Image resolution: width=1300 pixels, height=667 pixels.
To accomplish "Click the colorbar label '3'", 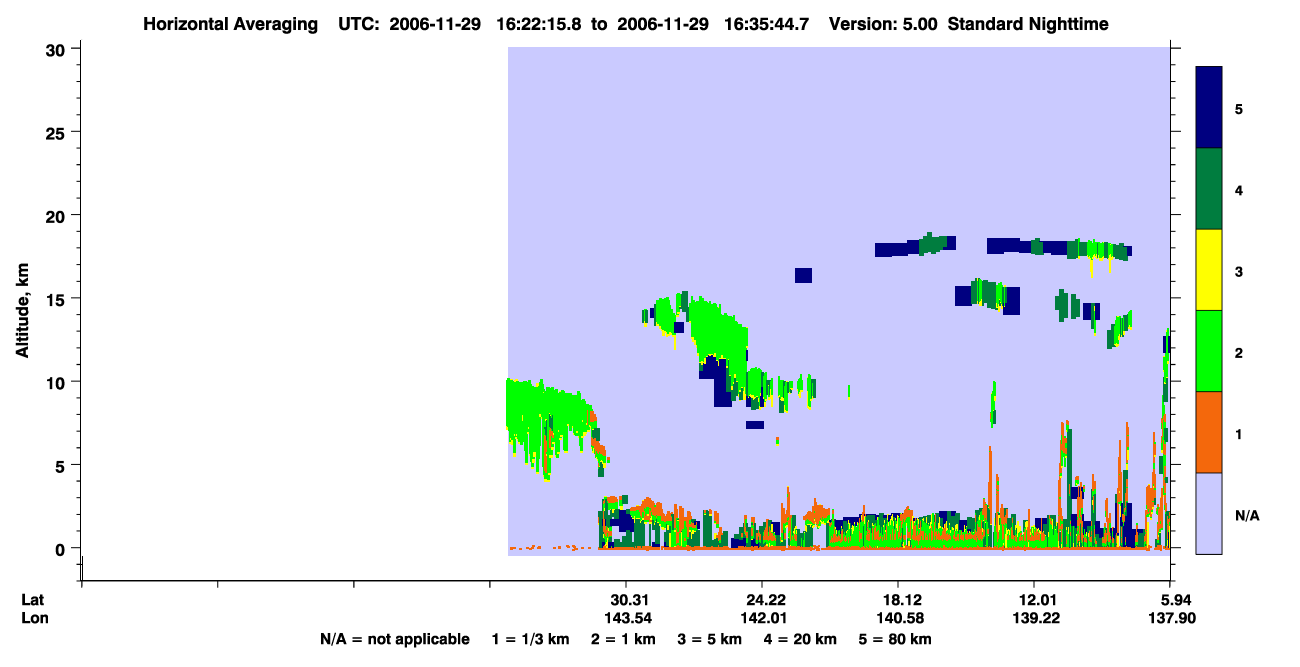I will coord(1238,272).
